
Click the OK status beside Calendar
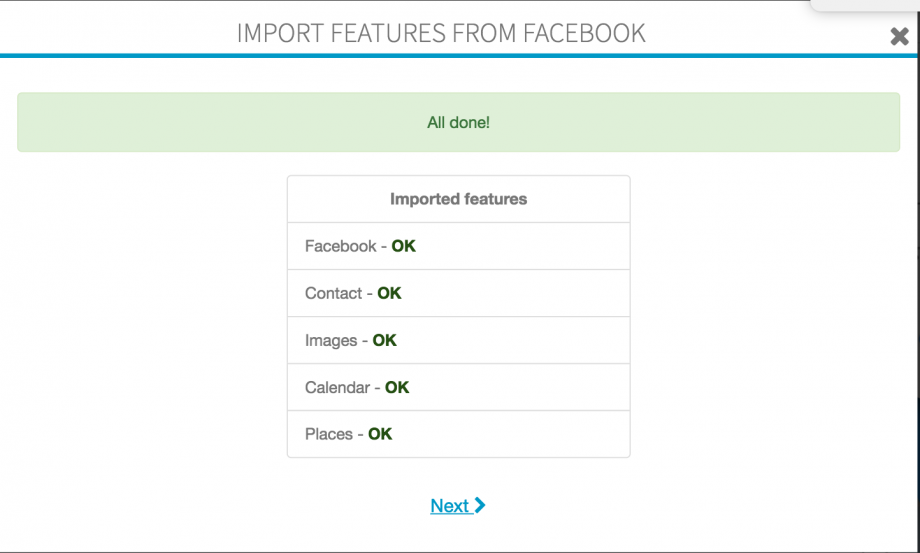point(397,387)
